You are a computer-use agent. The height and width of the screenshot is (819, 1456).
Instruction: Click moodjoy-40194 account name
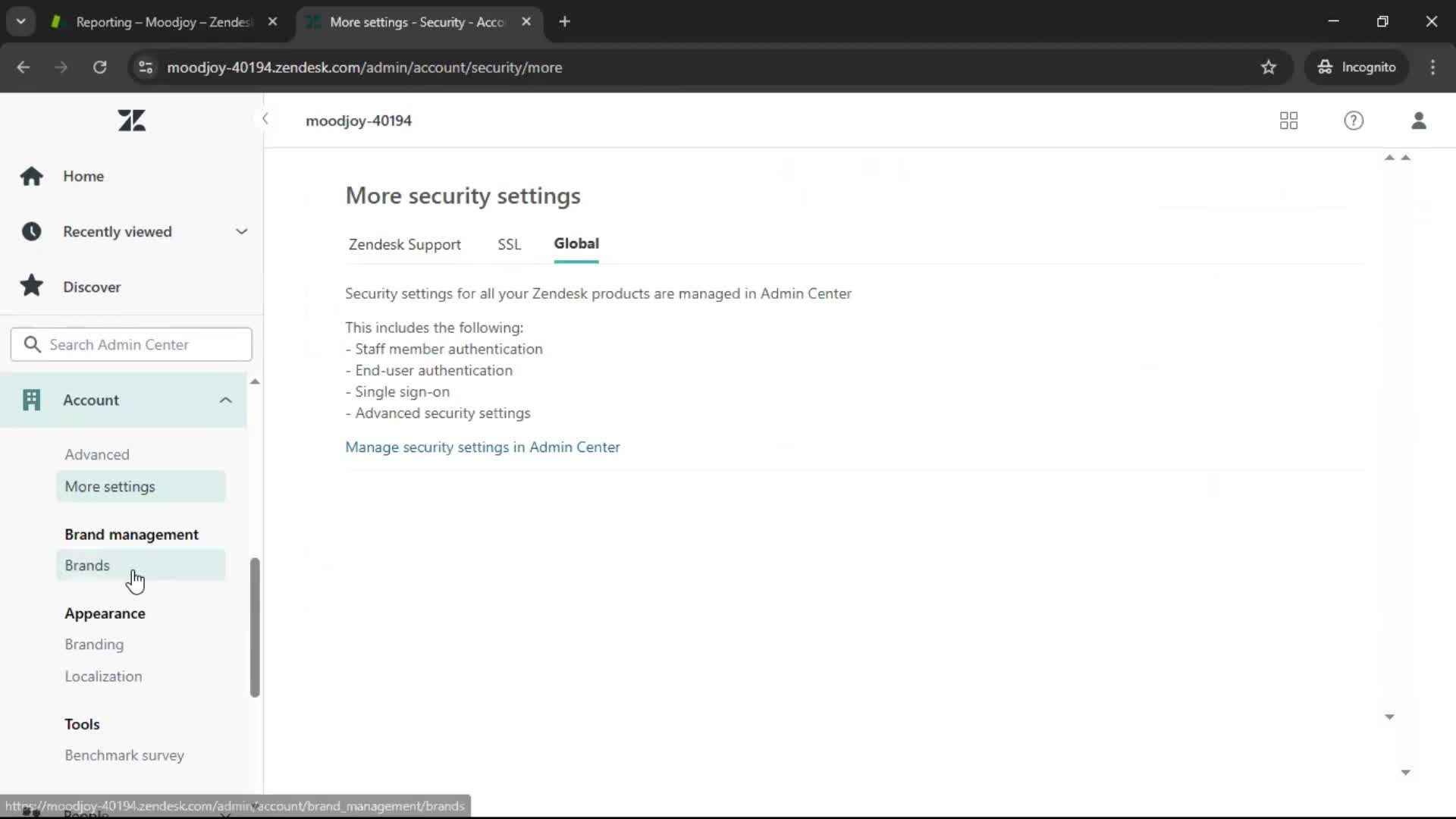[359, 121]
